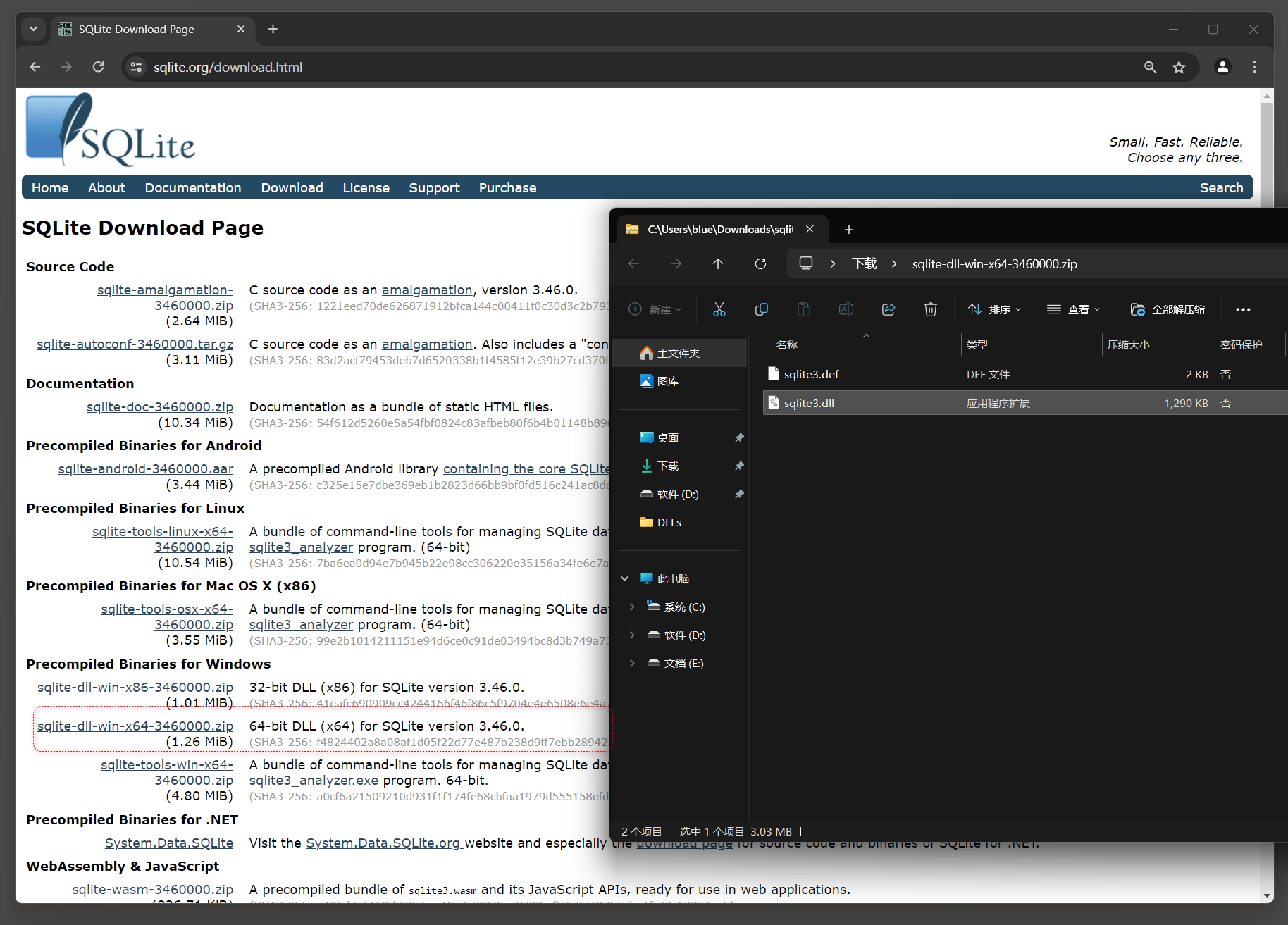Open sqlite-android-3460000.aar link
The width and height of the screenshot is (1288, 925).
point(146,468)
